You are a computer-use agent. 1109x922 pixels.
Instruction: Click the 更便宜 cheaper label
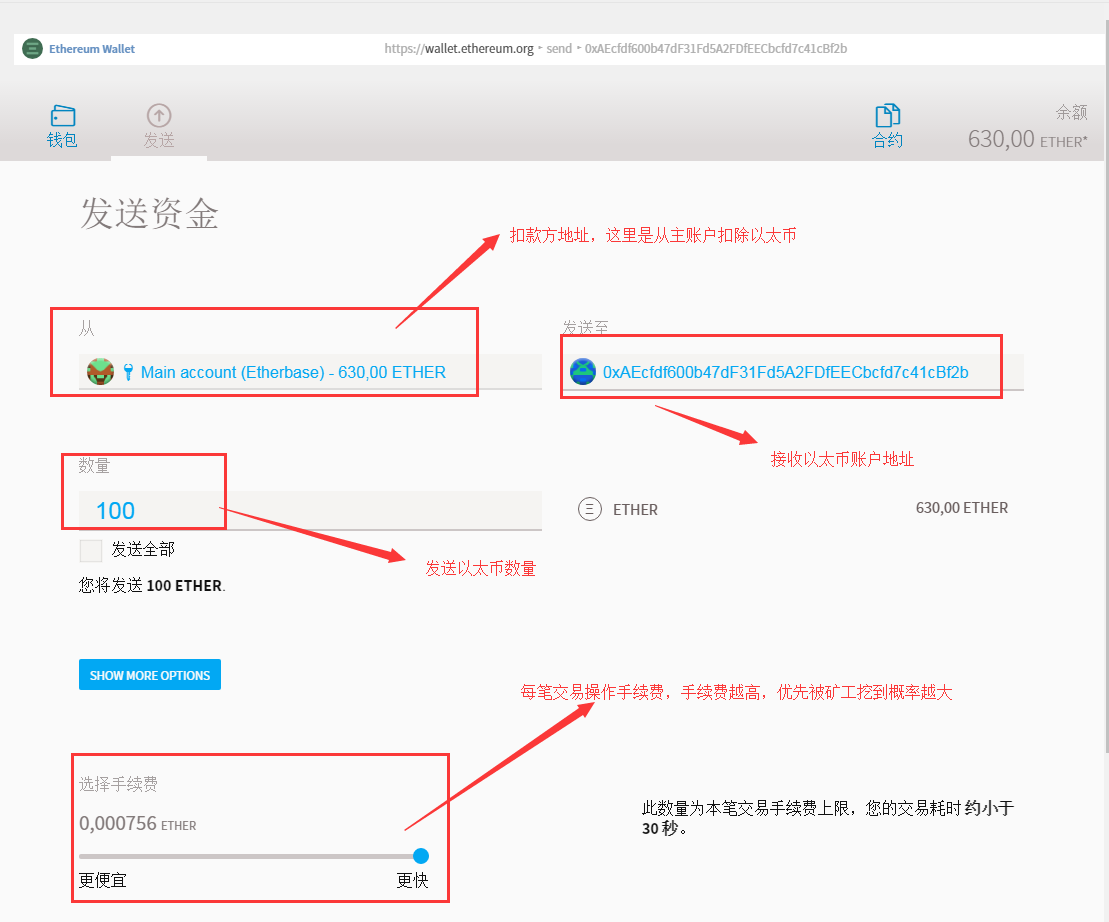(103, 880)
